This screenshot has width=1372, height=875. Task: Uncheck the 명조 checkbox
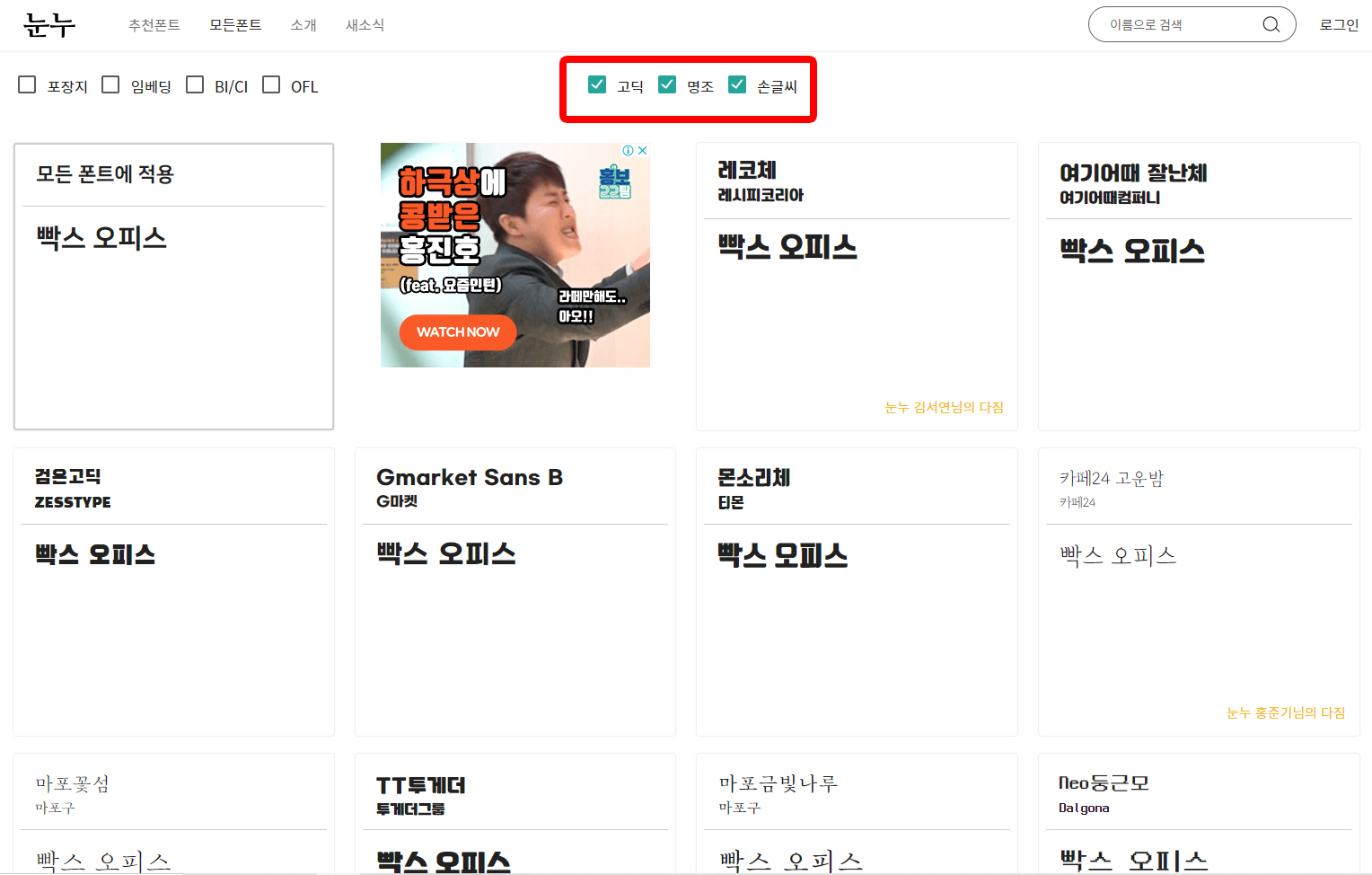pos(667,84)
